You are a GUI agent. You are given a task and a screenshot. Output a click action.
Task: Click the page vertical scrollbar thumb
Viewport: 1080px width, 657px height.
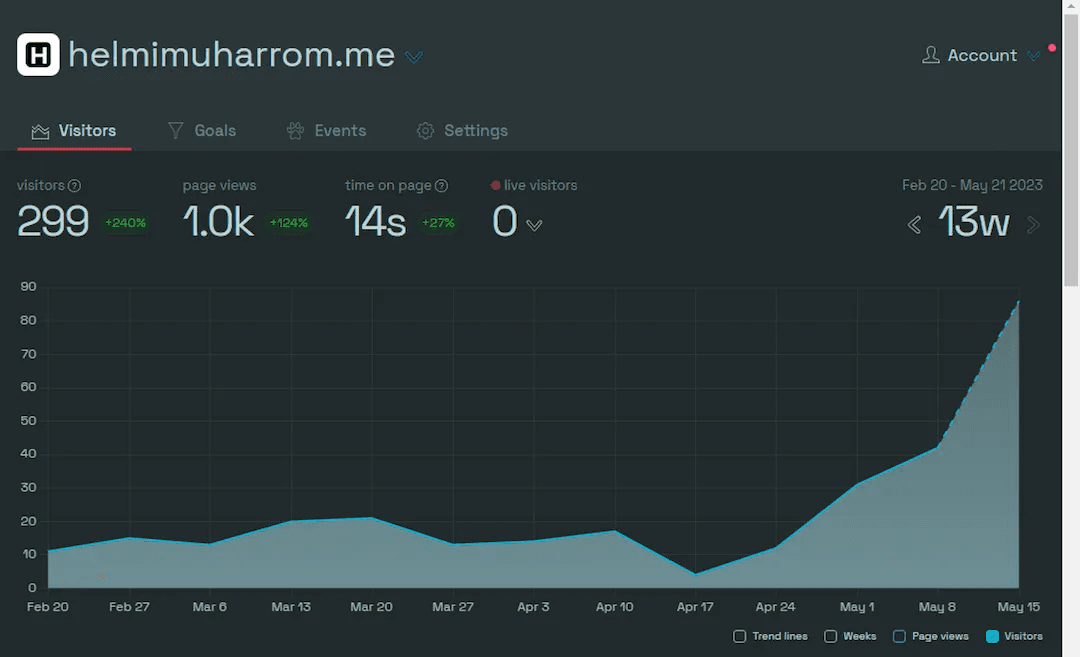(x=1071, y=148)
